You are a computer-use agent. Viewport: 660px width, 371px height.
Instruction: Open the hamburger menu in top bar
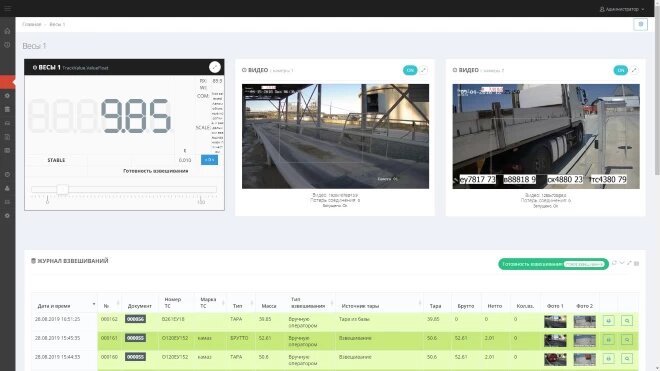point(8,8)
